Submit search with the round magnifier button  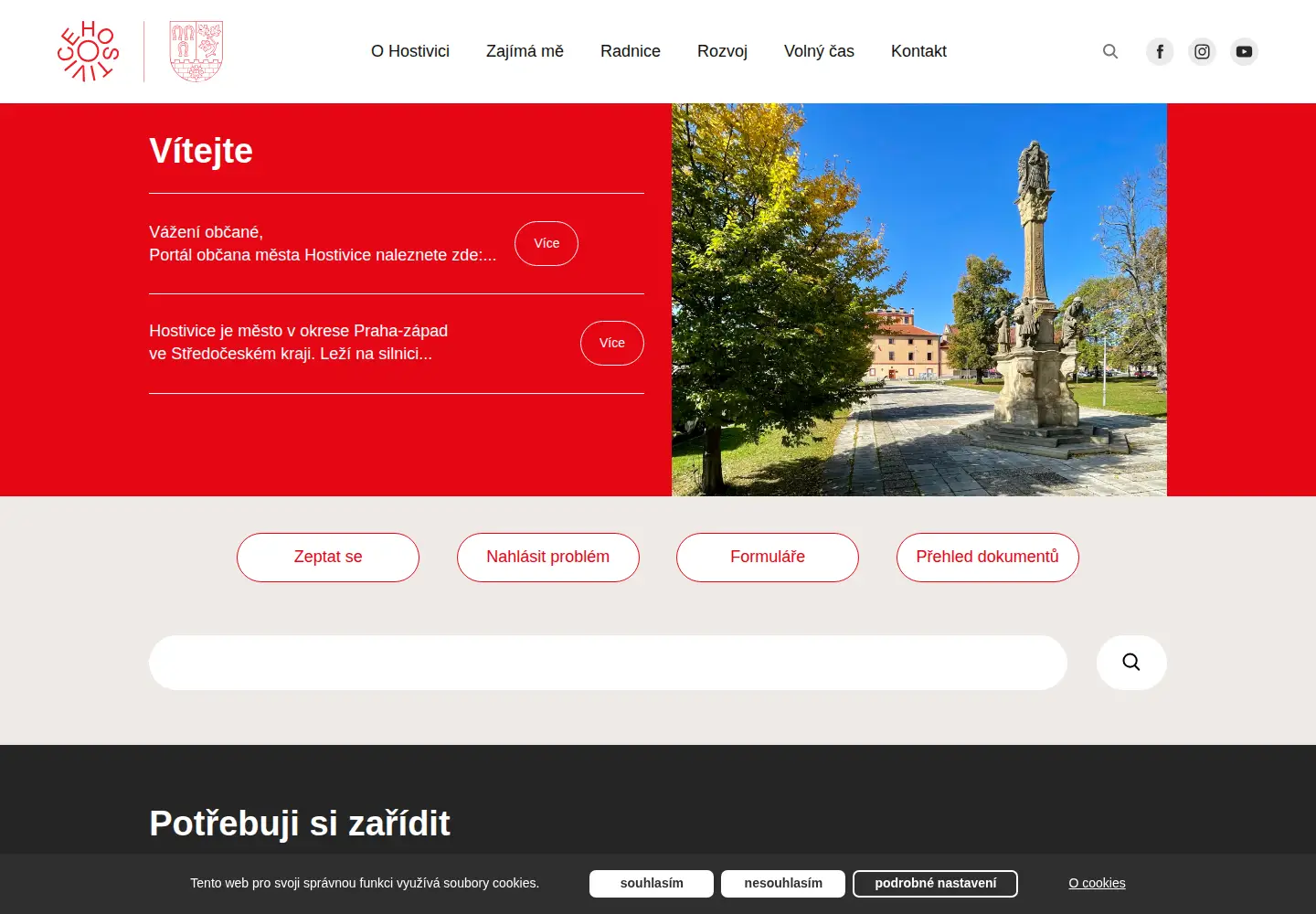[1131, 663]
